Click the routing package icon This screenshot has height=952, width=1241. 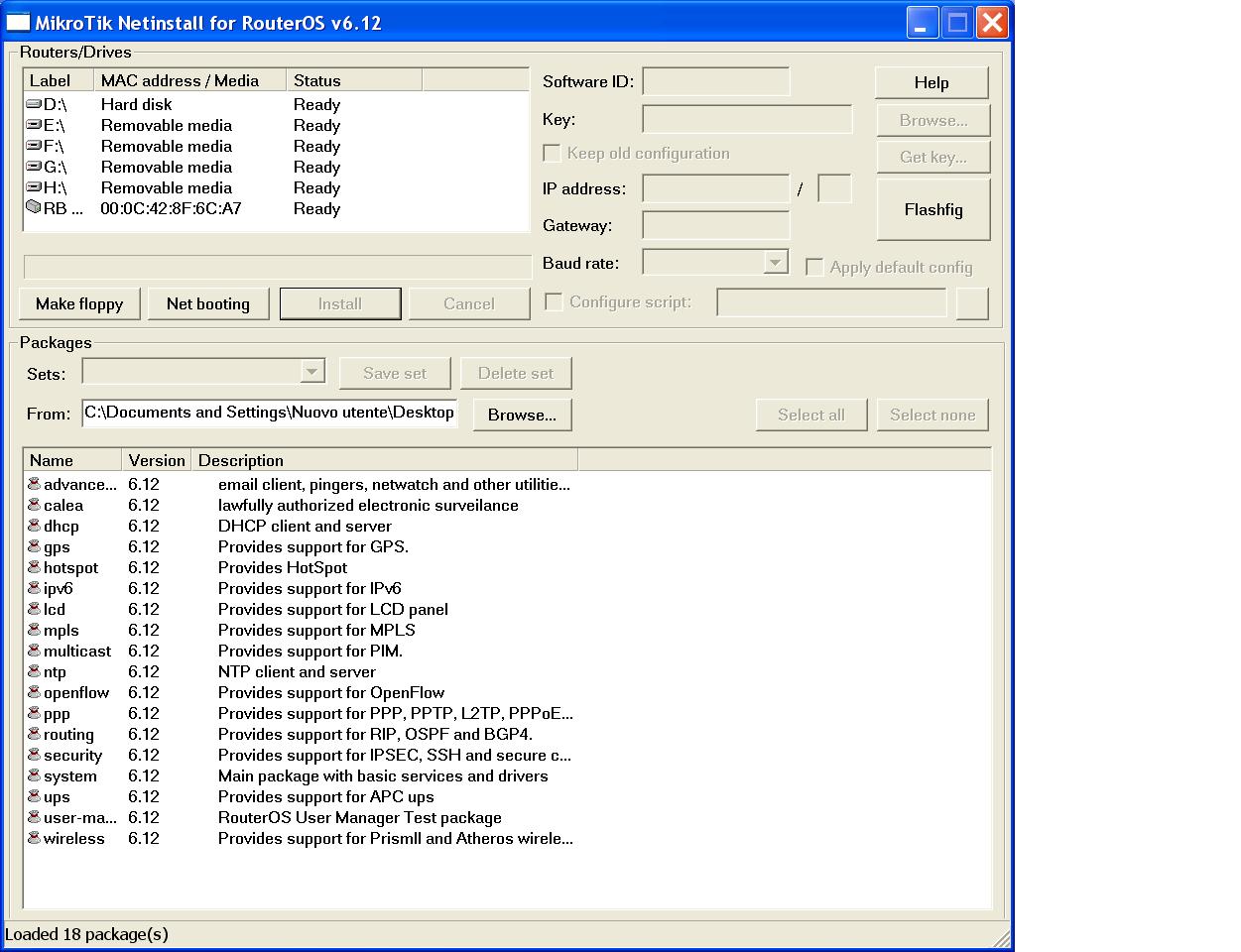(x=33, y=734)
